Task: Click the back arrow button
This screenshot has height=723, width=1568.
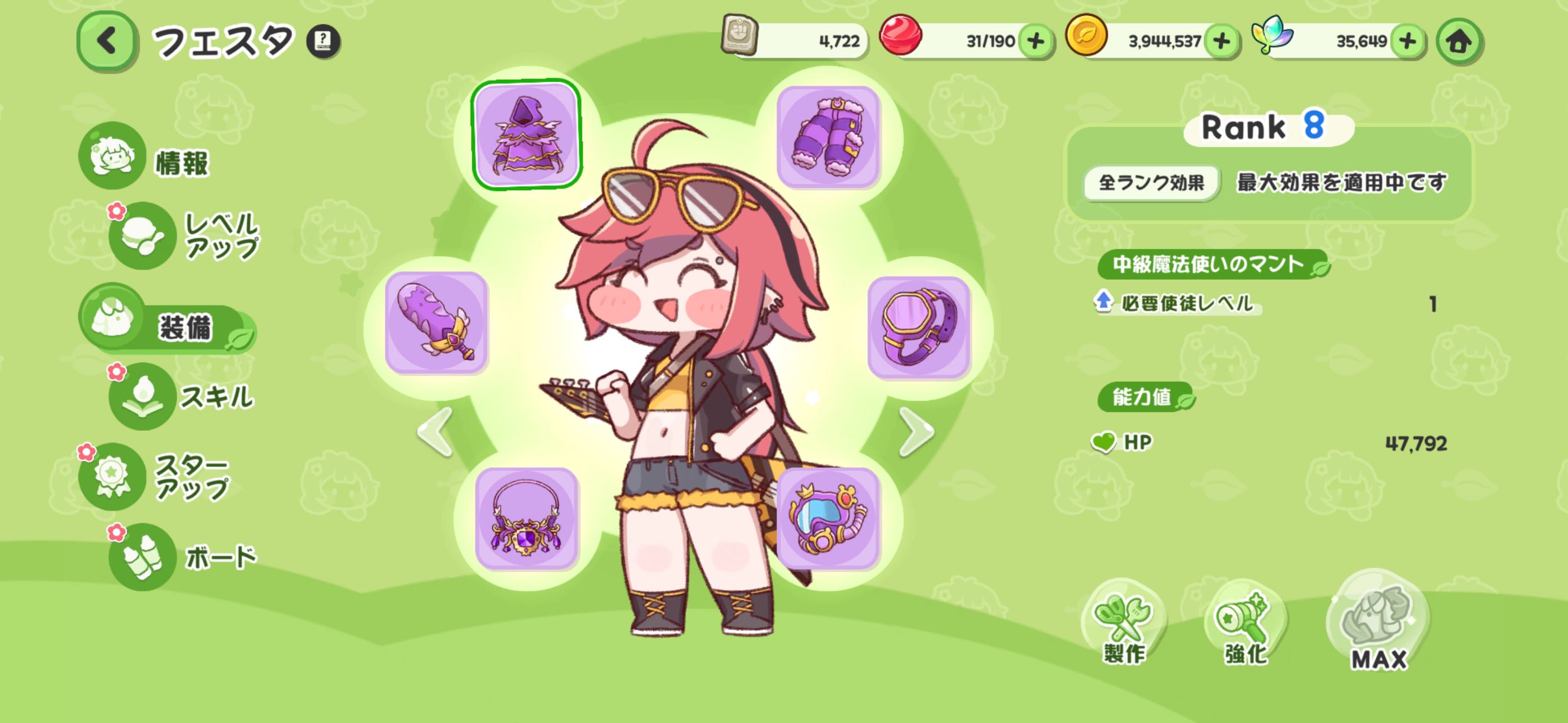Action: [107, 41]
